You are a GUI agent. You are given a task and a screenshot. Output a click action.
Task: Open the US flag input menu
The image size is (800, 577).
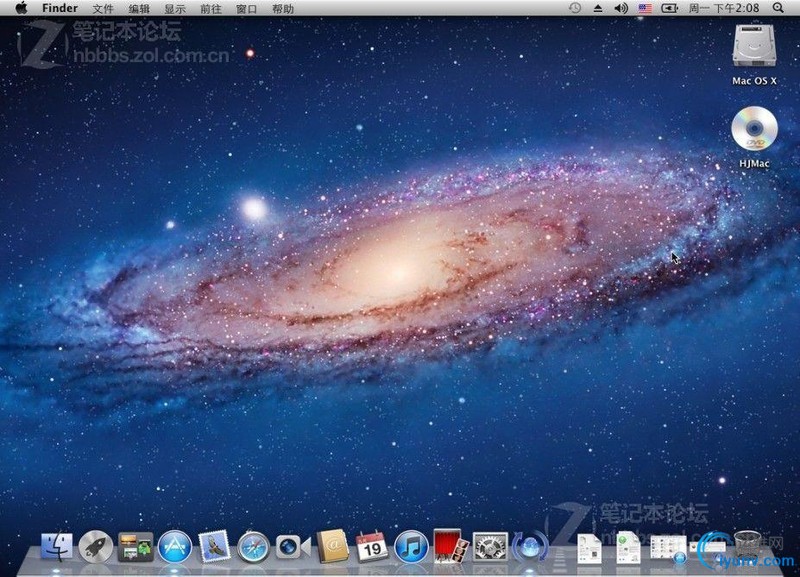click(645, 8)
